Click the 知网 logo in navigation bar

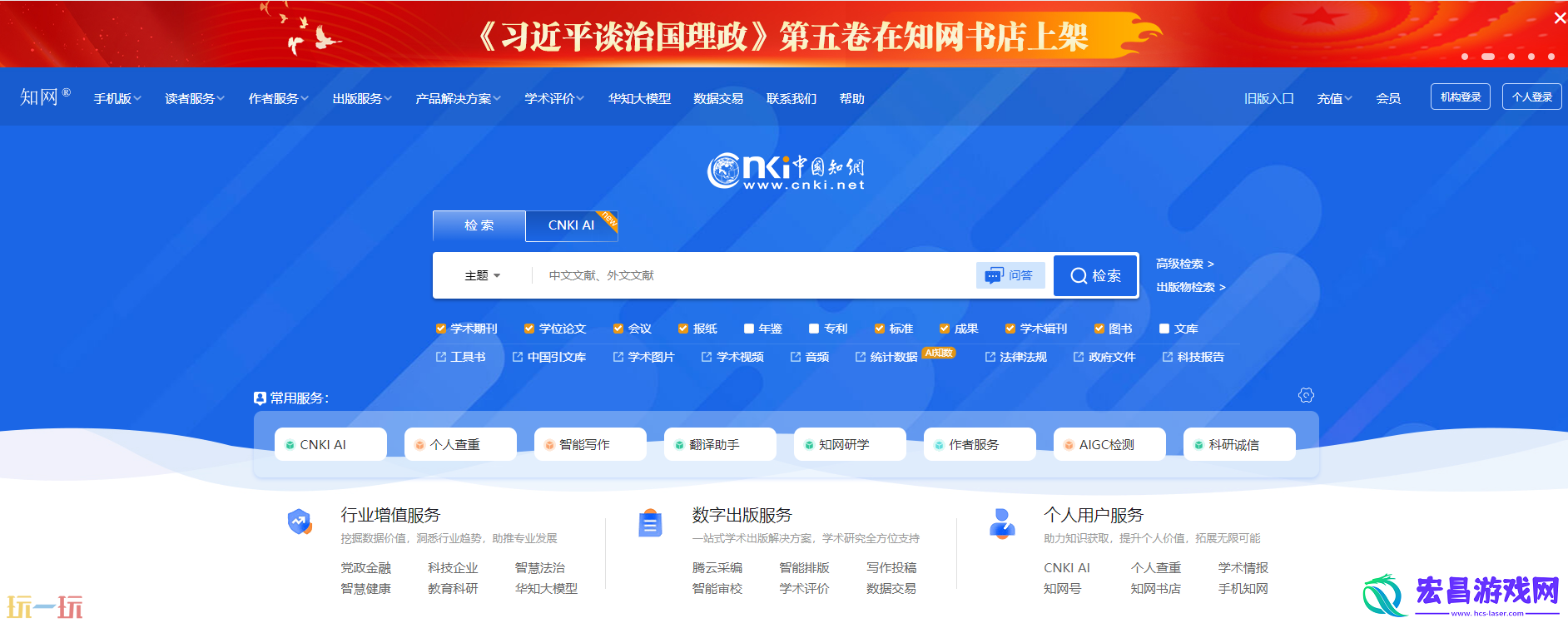[x=45, y=97]
